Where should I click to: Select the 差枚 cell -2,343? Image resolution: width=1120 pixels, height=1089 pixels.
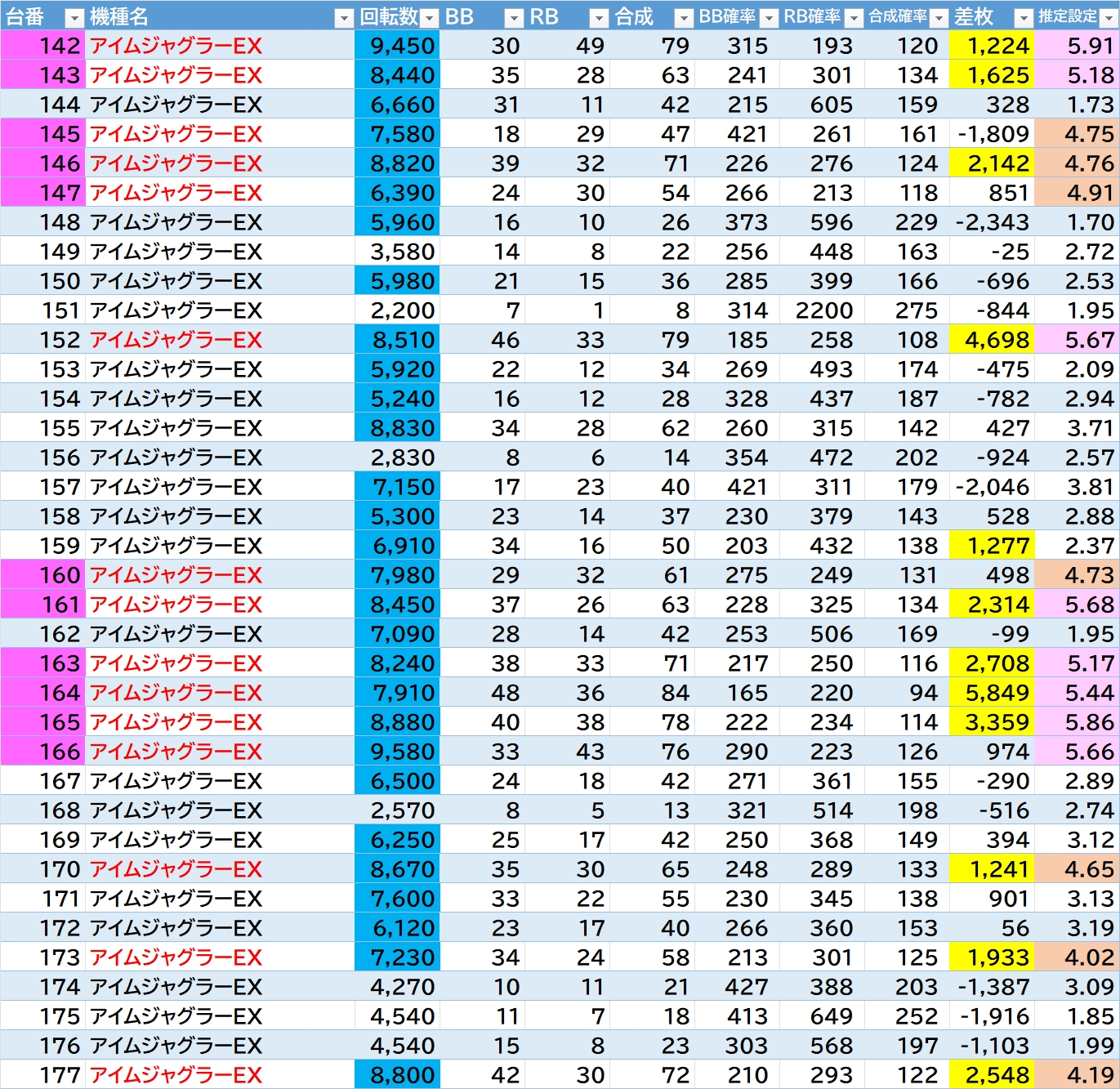point(992,222)
